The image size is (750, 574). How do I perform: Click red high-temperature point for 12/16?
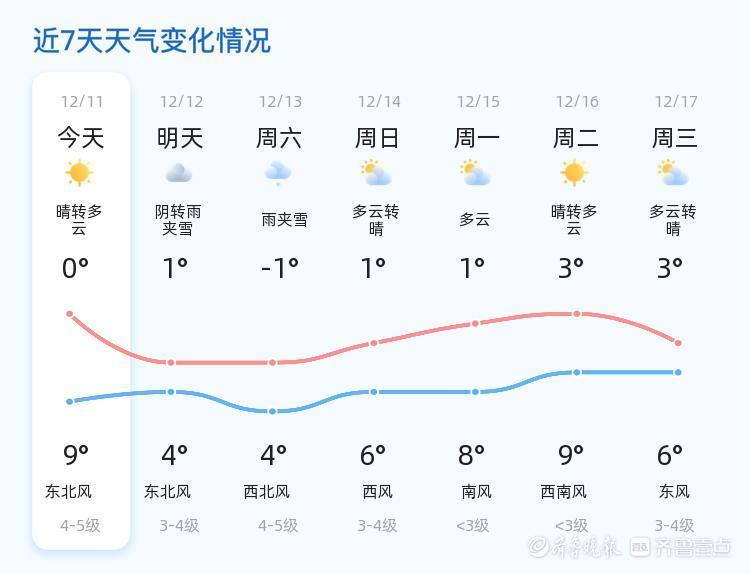[577, 314]
